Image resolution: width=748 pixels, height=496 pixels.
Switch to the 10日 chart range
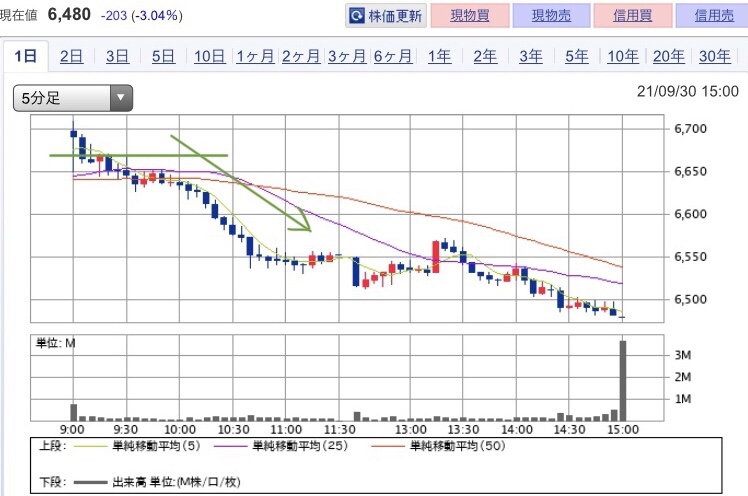click(x=209, y=56)
